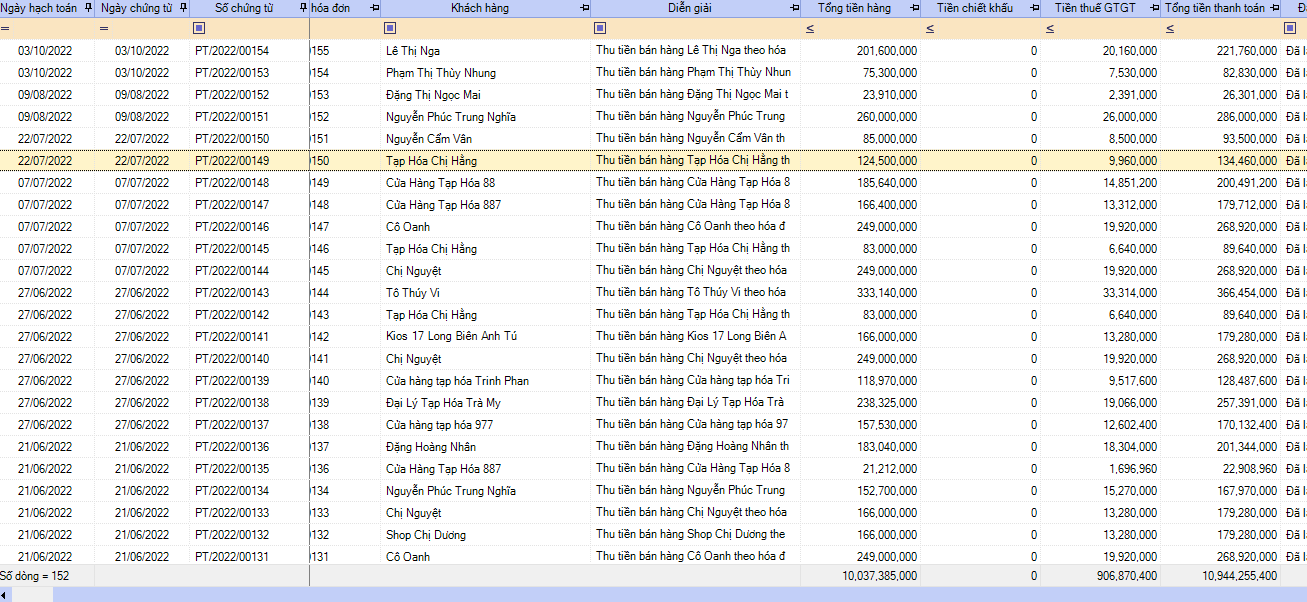Change equals operator for Ngày hạch toán filter
Viewport: 1307px width, 602px height.
point(6,28)
